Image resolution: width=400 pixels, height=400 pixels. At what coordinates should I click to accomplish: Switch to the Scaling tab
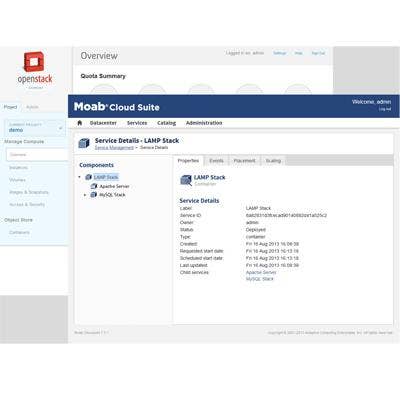point(273,161)
